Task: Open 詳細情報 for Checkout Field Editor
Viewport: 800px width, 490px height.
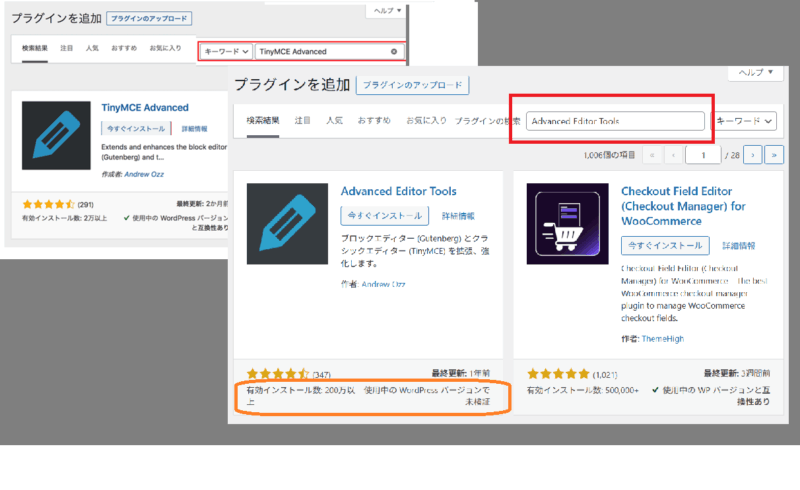Action: [739, 246]
